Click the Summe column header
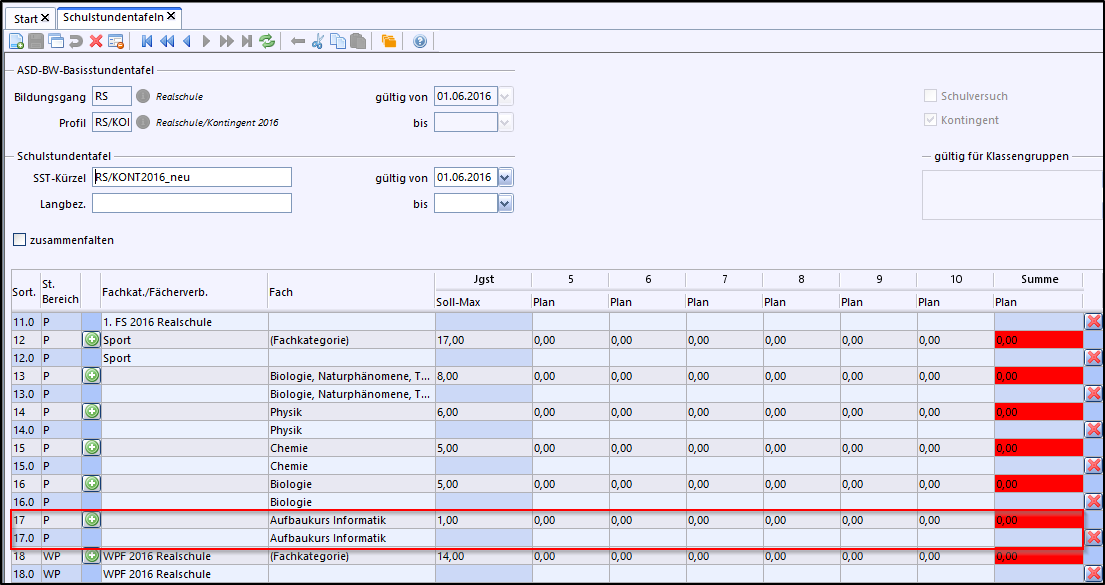The width and height of the screenshot is (1105, 585). click(x=1039, y=279)
